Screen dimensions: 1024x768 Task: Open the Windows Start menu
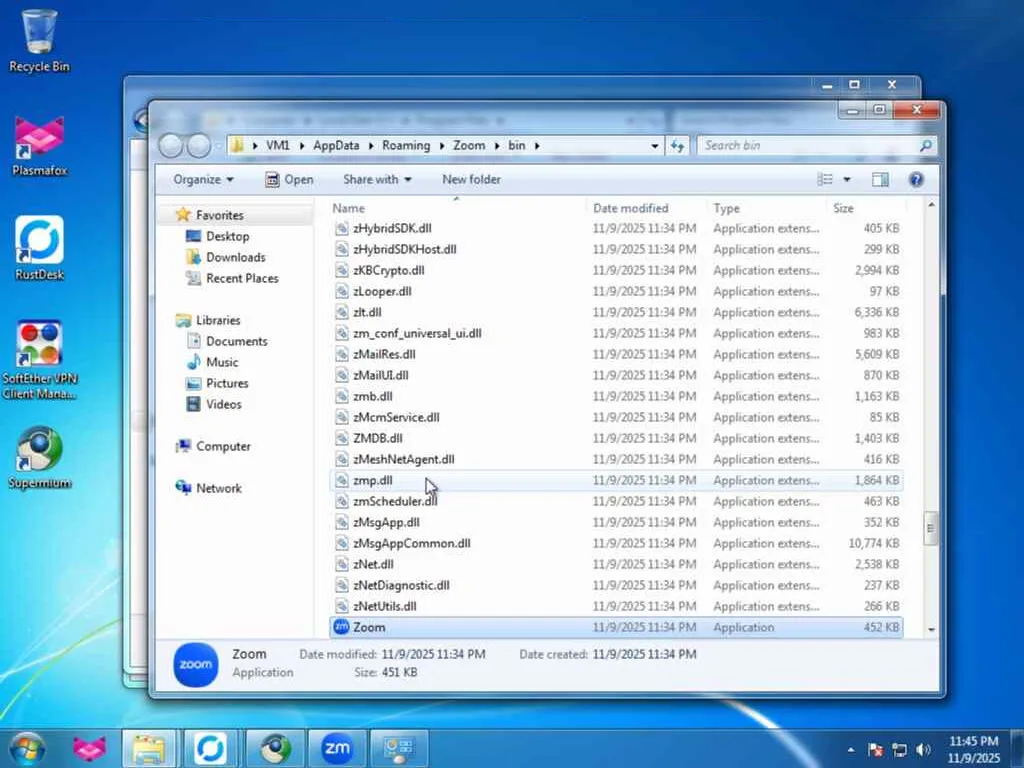(27, 748)
